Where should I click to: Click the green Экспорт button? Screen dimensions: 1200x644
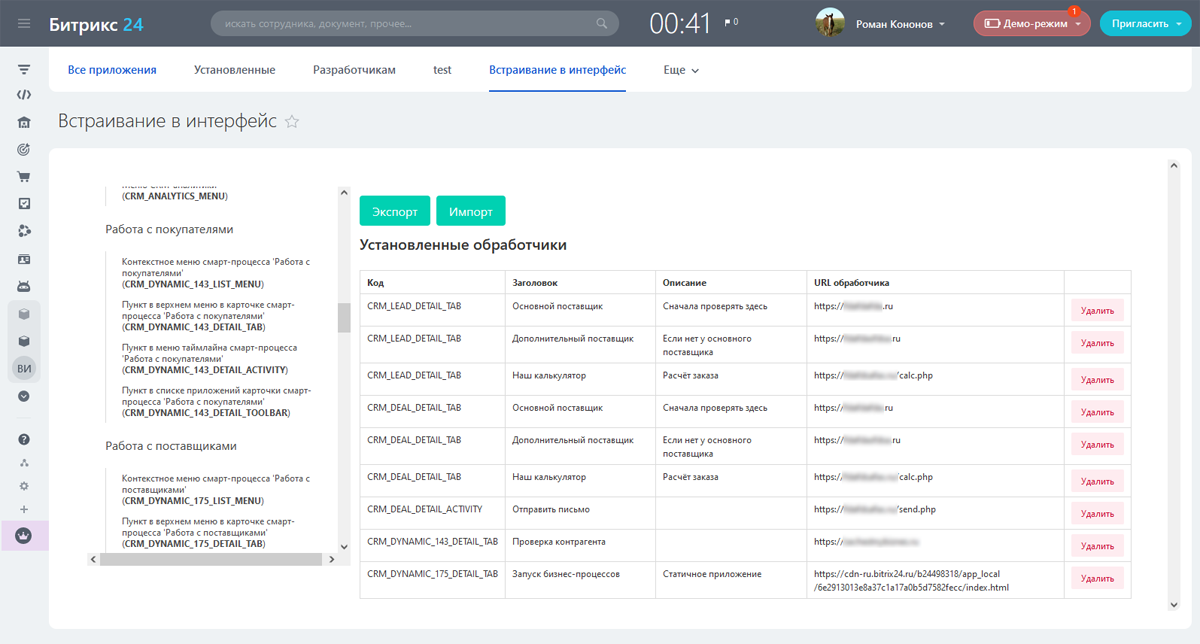395,211
